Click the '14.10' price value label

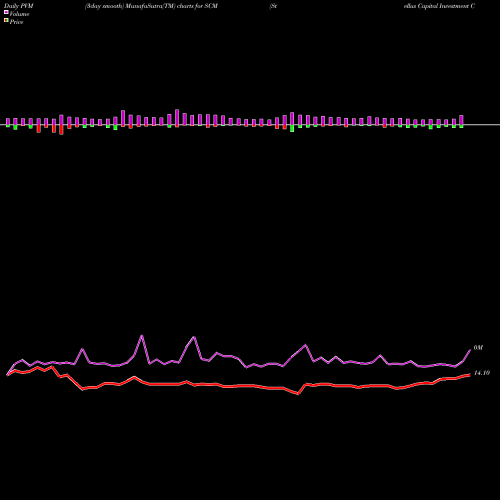pyautogui.click(x=482, y=373)
